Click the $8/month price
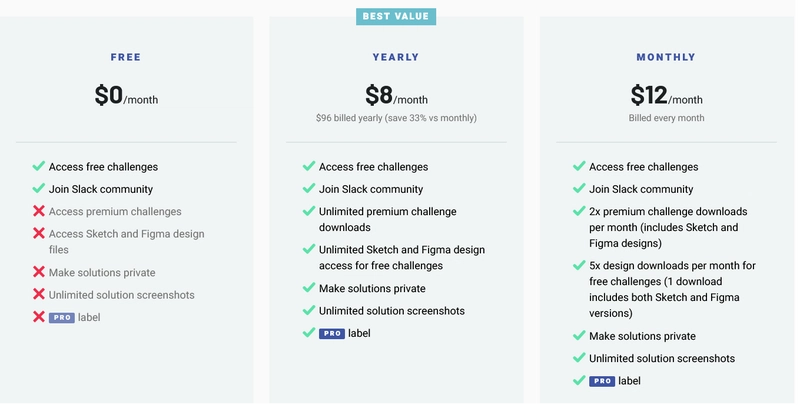This screenshot has width=800, height=405. (396, 95)
